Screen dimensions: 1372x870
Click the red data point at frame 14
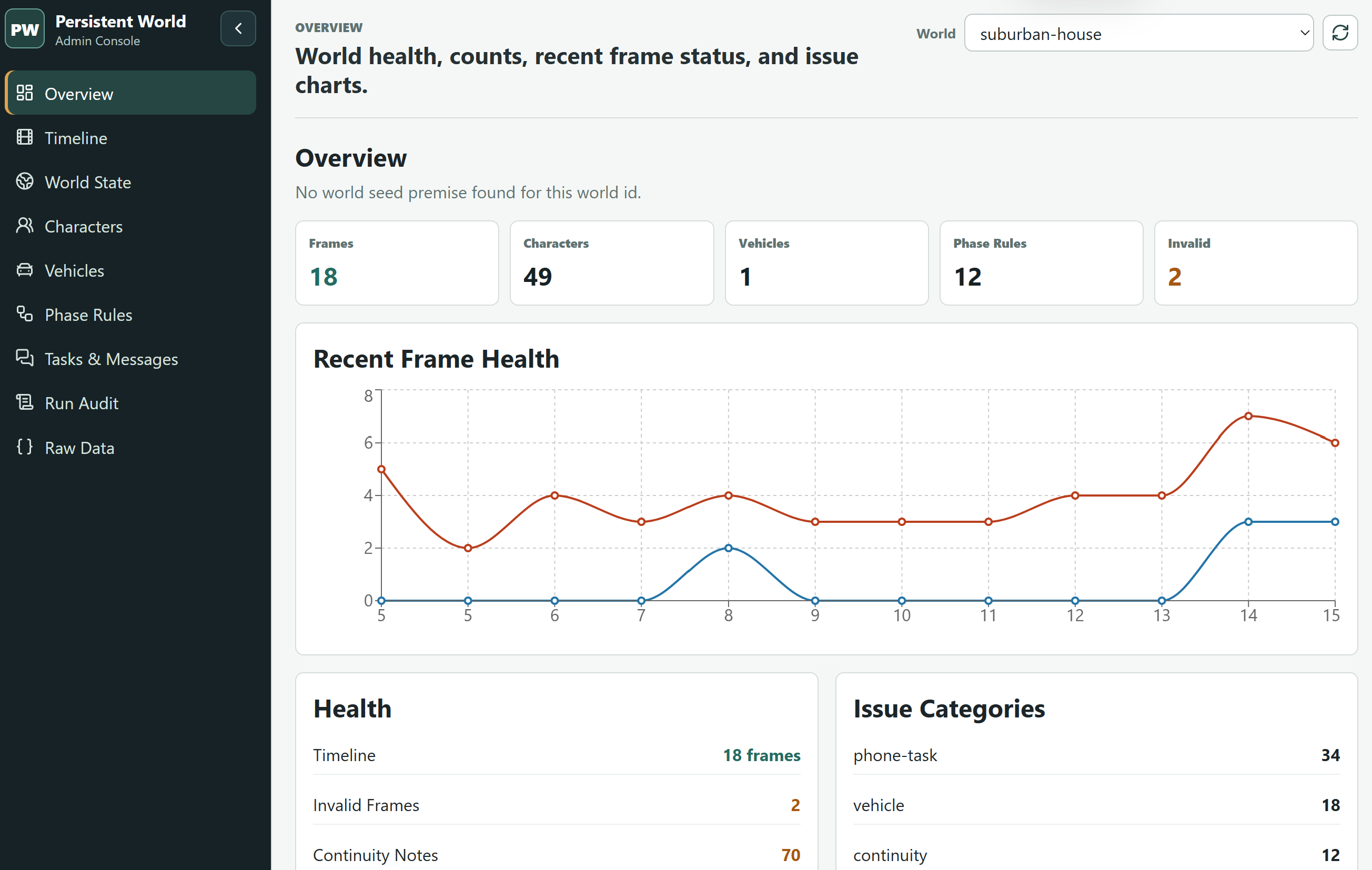[x=1248, y=416]
